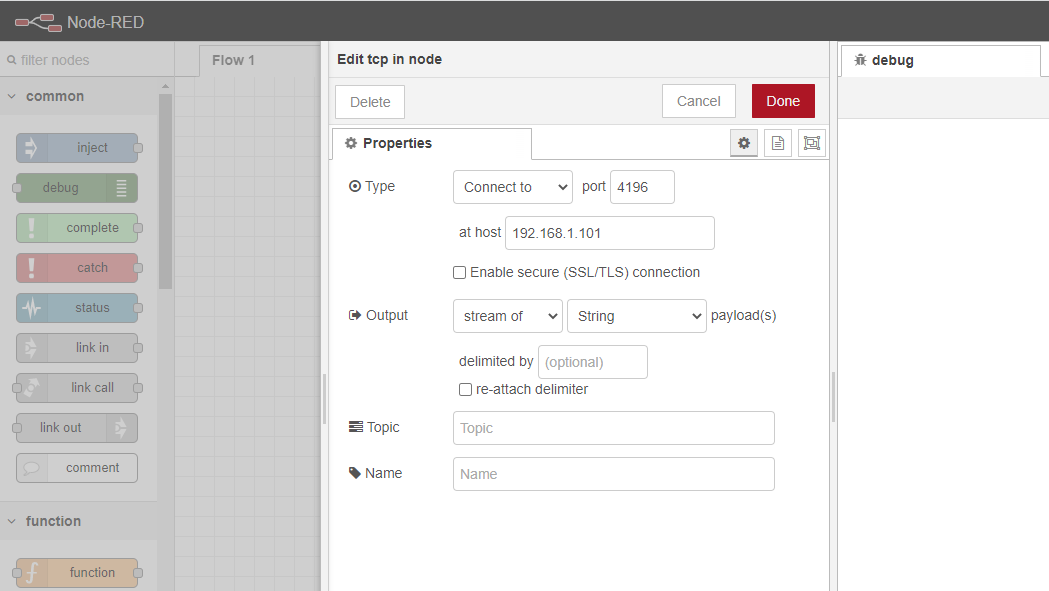Viewport: 1049px width, 591px height.
Task: Click the Cancel button
Action: pos(698,101)
